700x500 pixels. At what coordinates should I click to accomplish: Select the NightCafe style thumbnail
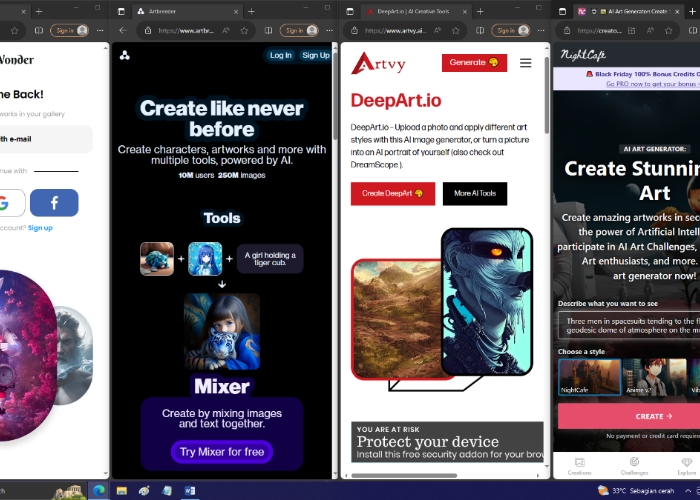589,377
